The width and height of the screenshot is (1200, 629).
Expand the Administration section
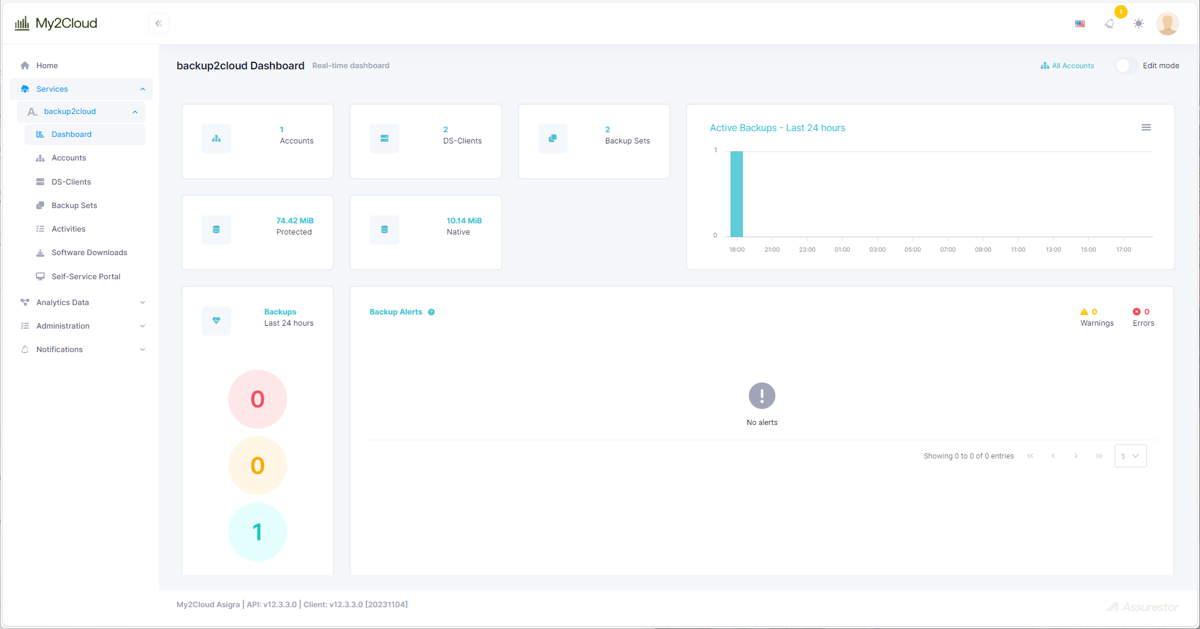(62, 325)
